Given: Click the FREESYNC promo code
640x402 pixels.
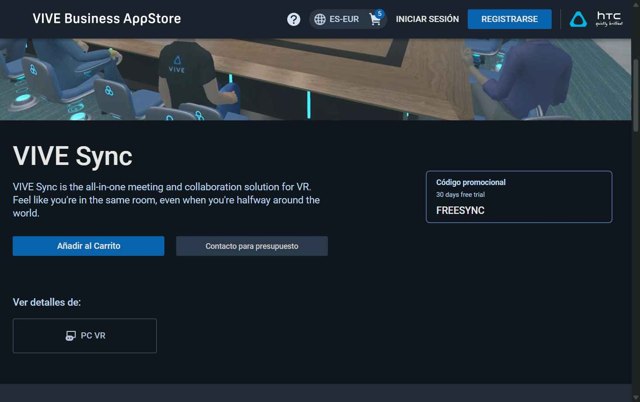Looking at the screenshot, I should [460, 211].
